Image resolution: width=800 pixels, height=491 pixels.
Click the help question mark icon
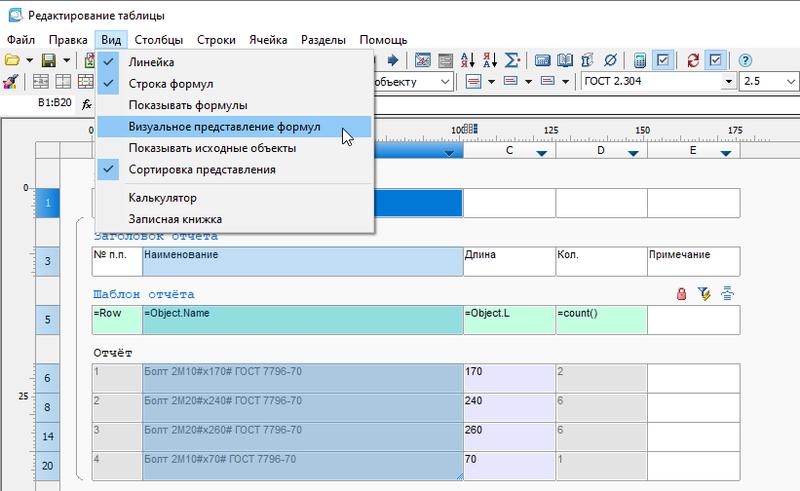(x=745, y=60)
